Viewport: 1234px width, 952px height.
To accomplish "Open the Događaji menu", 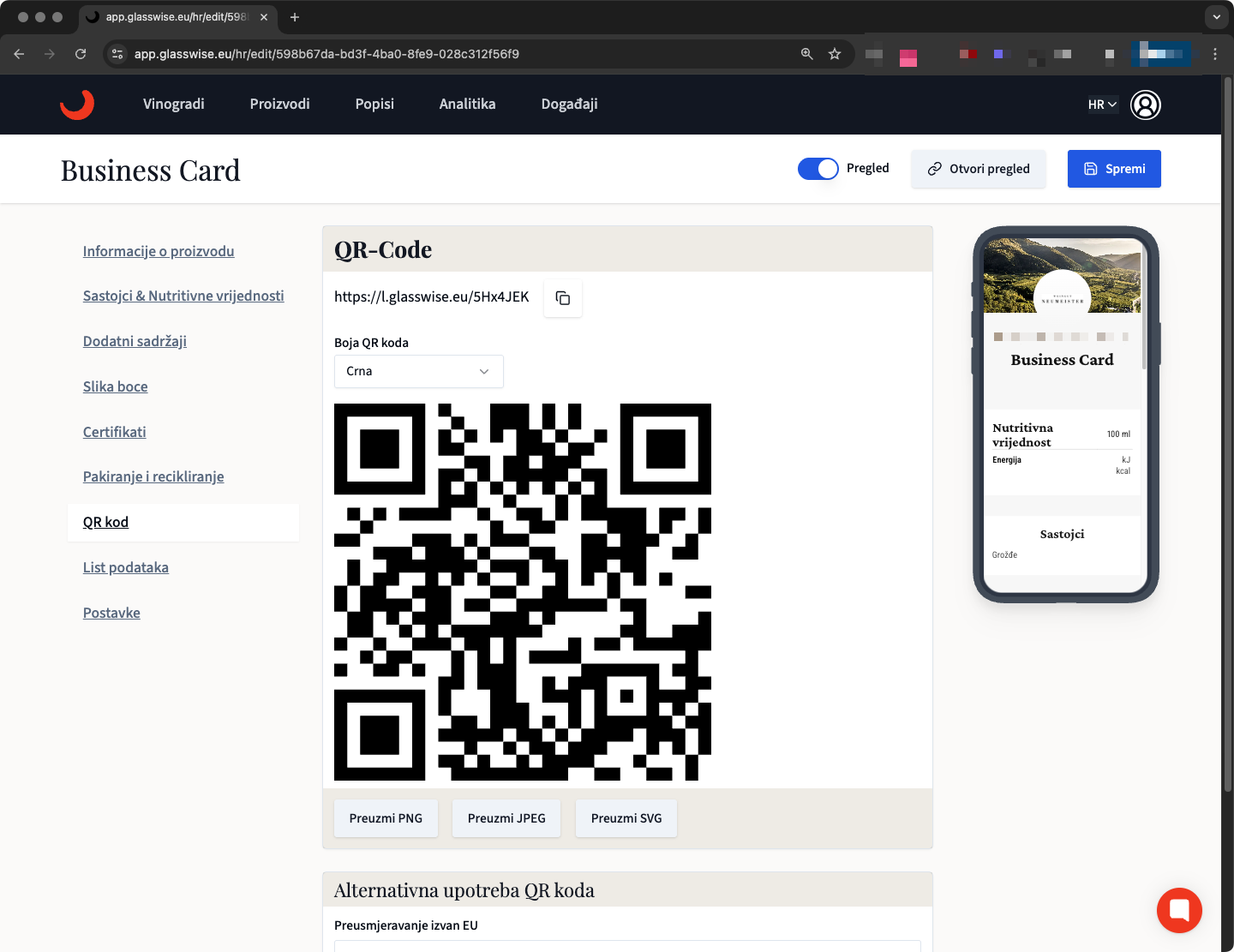I will [570, 104].
